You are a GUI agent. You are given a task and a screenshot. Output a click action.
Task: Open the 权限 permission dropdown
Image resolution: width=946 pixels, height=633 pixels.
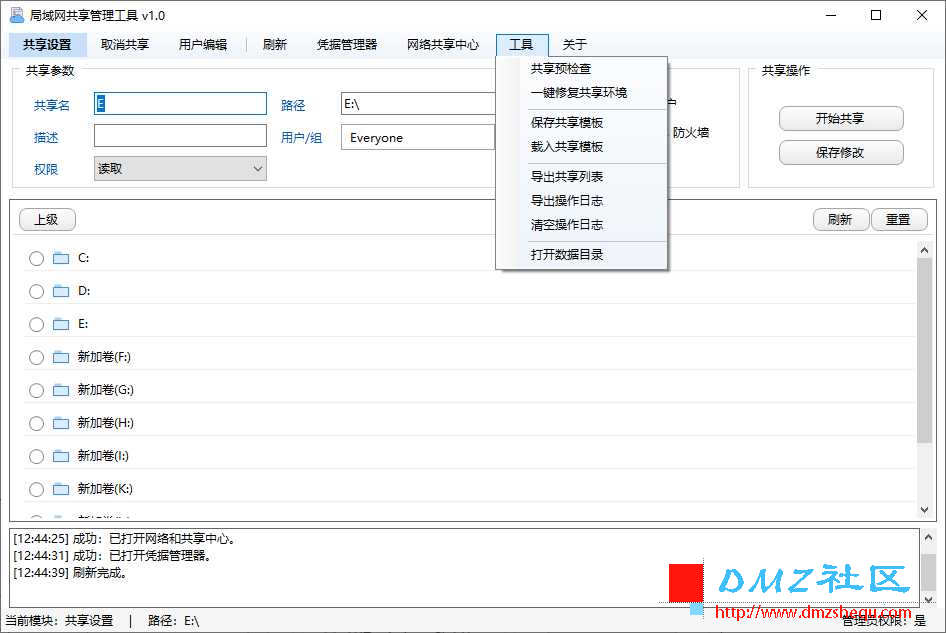[180, 169]
